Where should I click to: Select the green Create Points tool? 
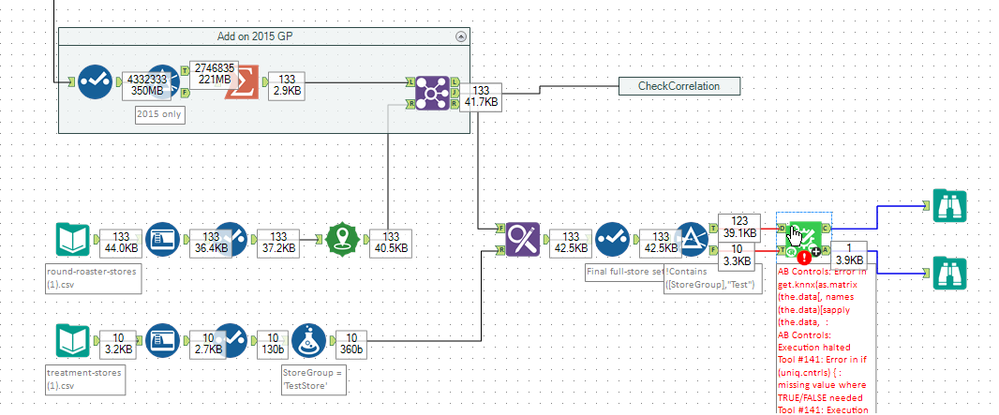[x=343, y=239]
